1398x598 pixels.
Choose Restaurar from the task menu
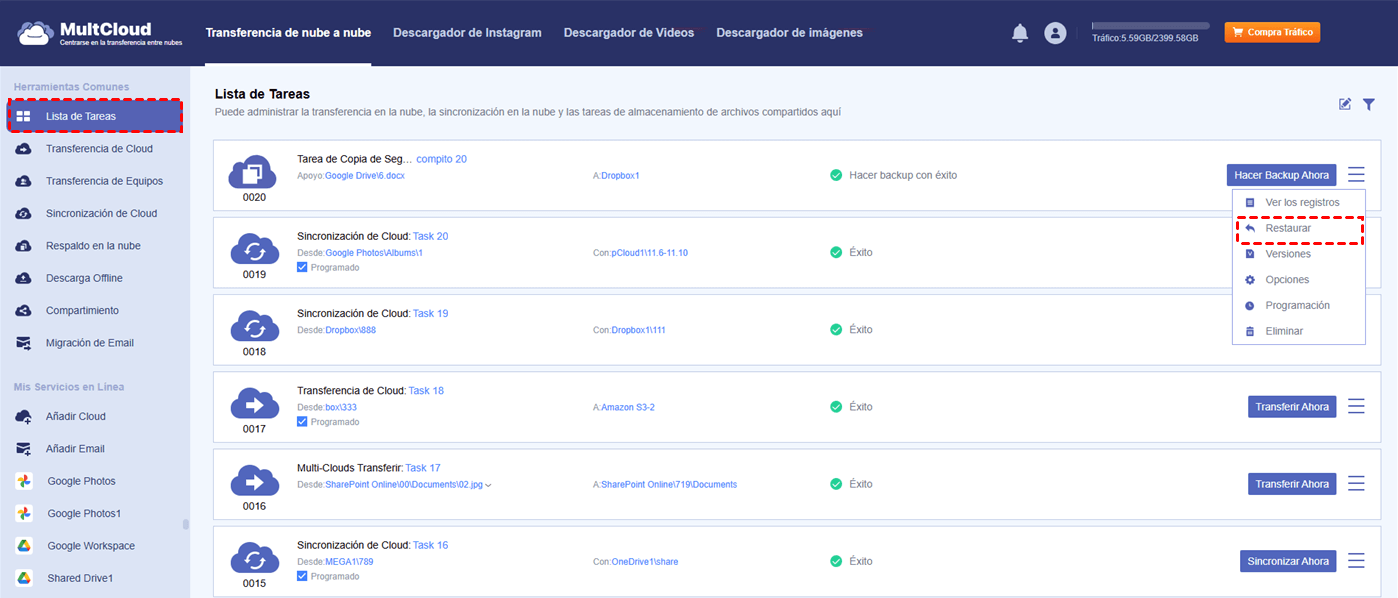point(1299,228)
